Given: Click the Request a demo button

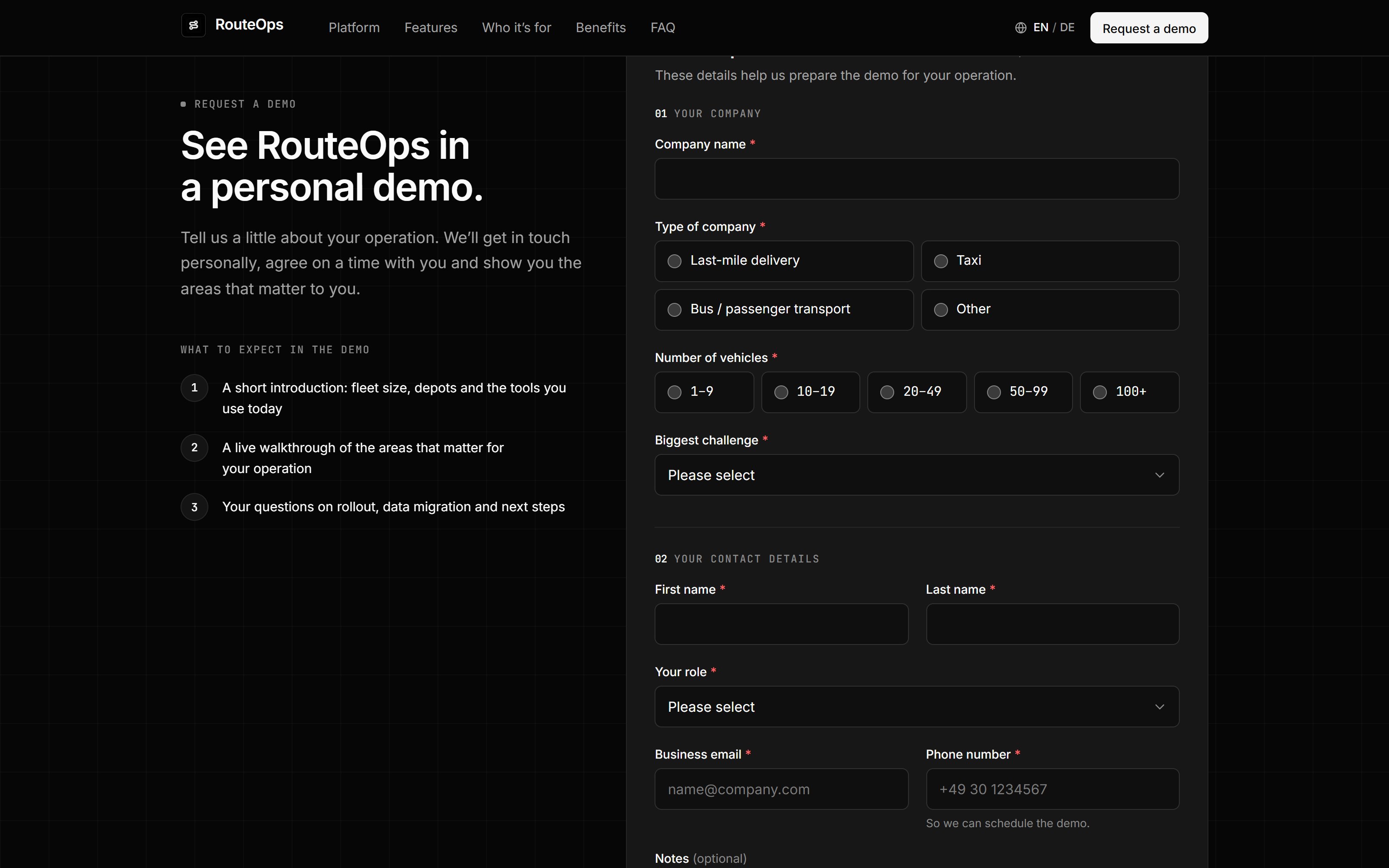Looking at the screenshot, I should point(1149,28).
